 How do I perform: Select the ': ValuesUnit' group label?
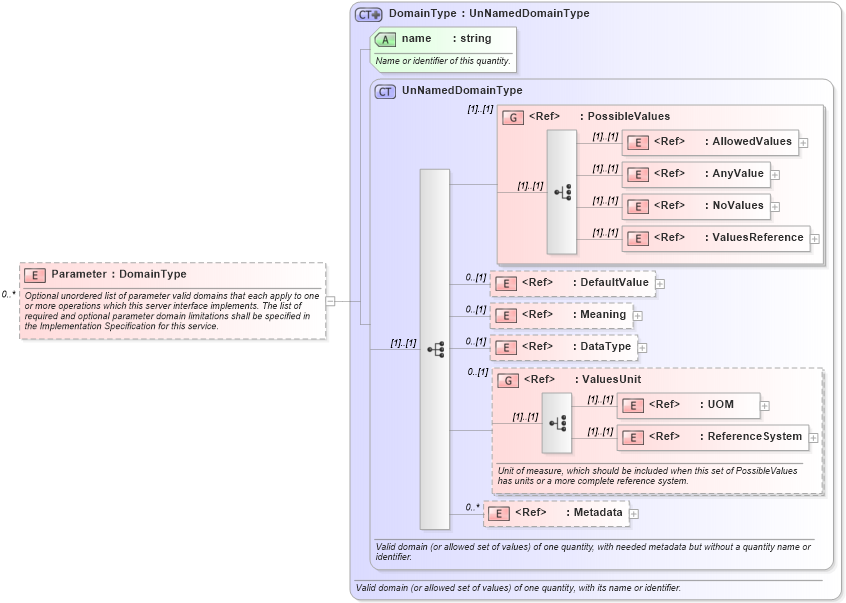(608, 379)
